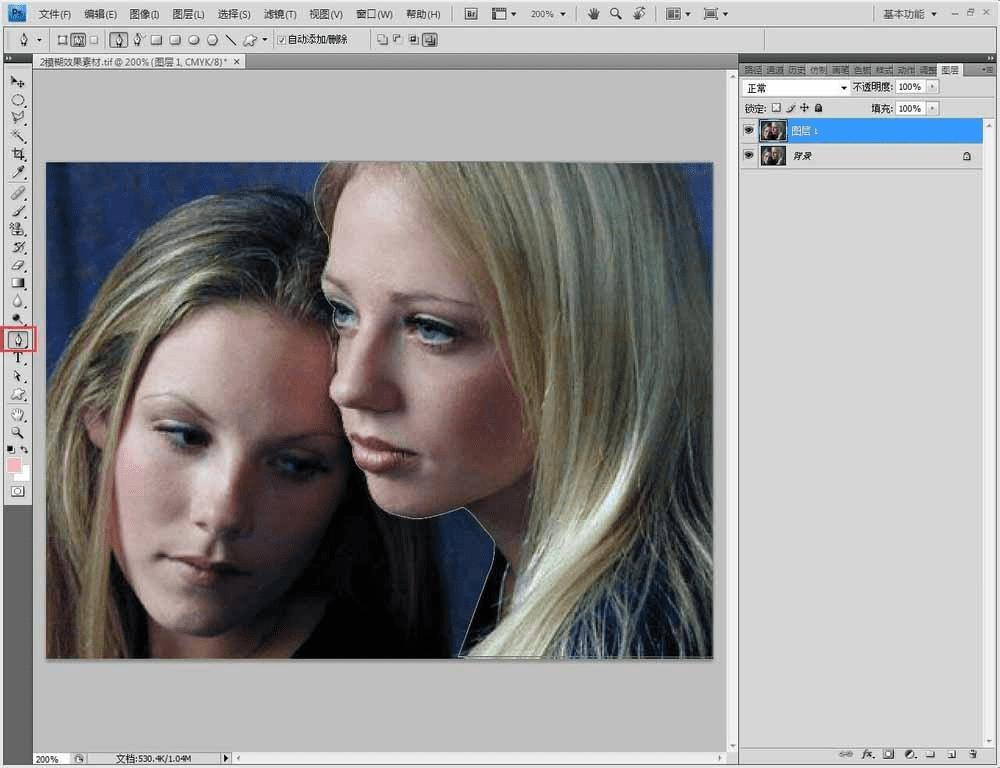
Task: Open the 基本功能 workspace dropdown
Action: [909, 13]
